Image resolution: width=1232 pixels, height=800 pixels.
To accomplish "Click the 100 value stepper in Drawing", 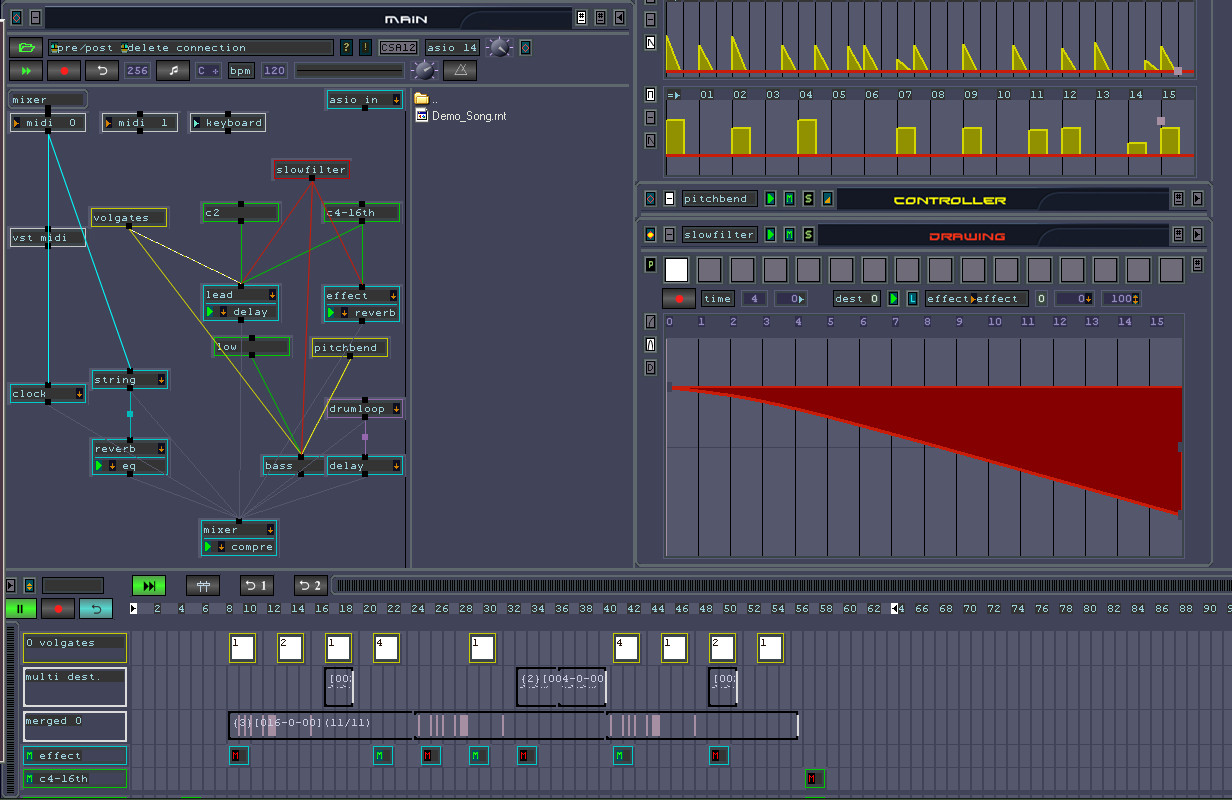I will tap(1122, 299).
